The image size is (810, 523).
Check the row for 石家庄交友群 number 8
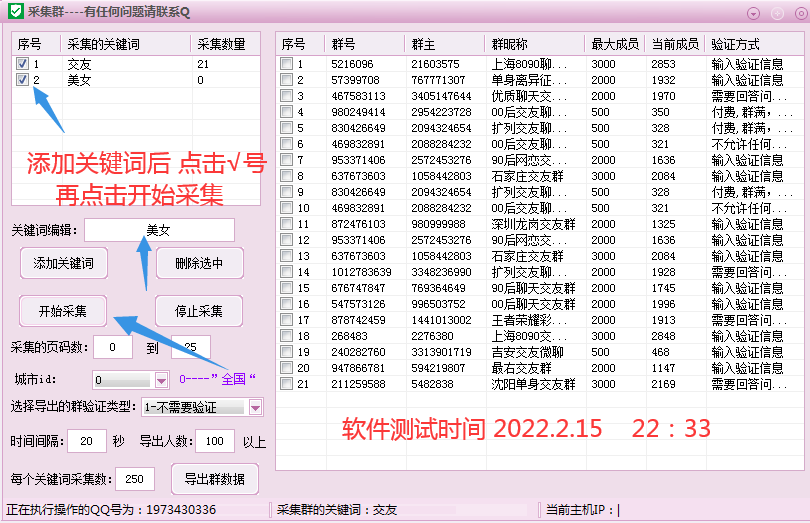click(x=286, y=176)
